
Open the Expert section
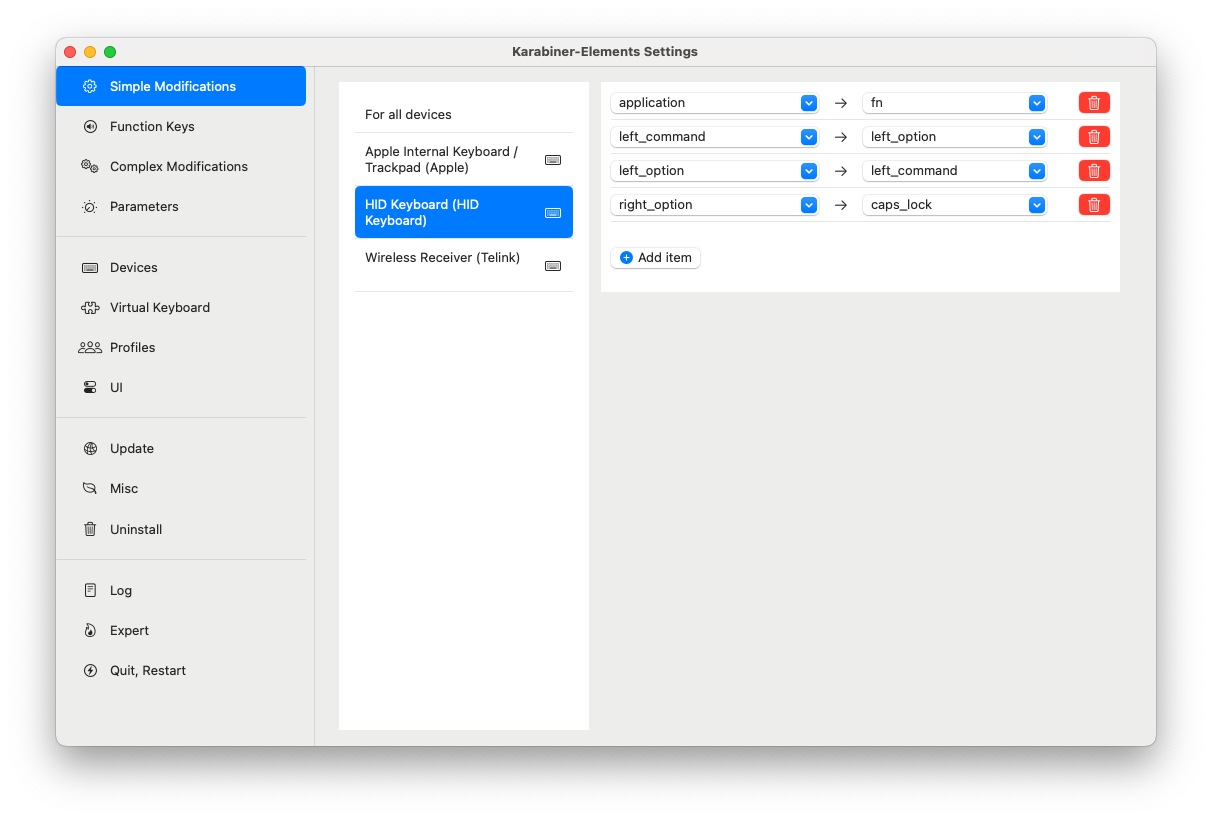pos(181,630)
